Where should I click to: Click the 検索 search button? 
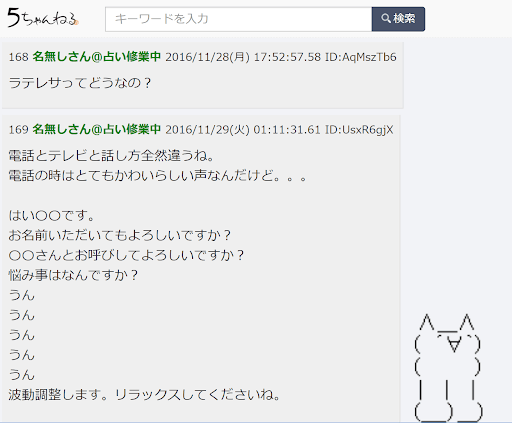click(x=398, y=19)
